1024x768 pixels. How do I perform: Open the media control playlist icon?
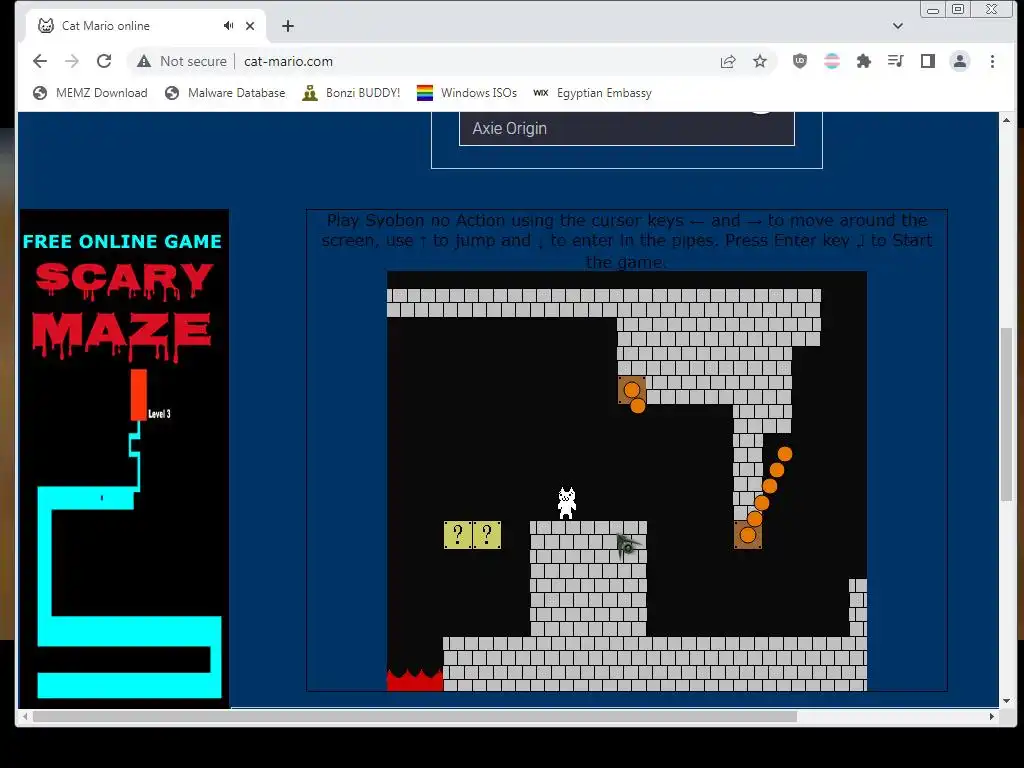click(895, 61)
